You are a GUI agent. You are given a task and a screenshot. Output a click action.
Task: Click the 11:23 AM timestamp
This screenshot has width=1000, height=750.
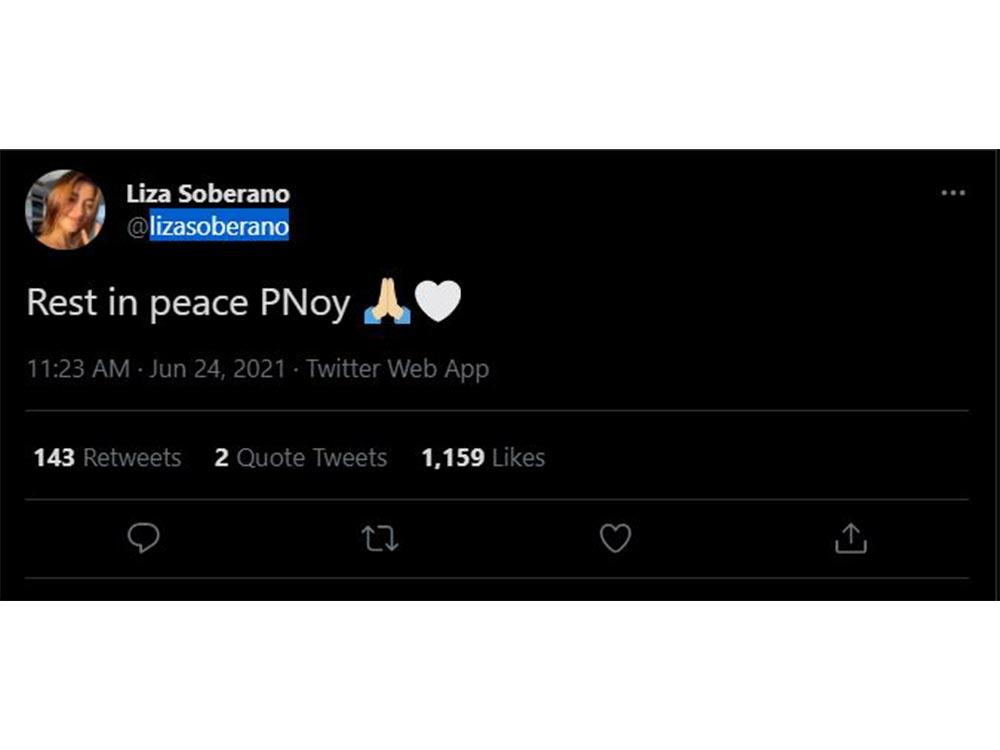78,369
